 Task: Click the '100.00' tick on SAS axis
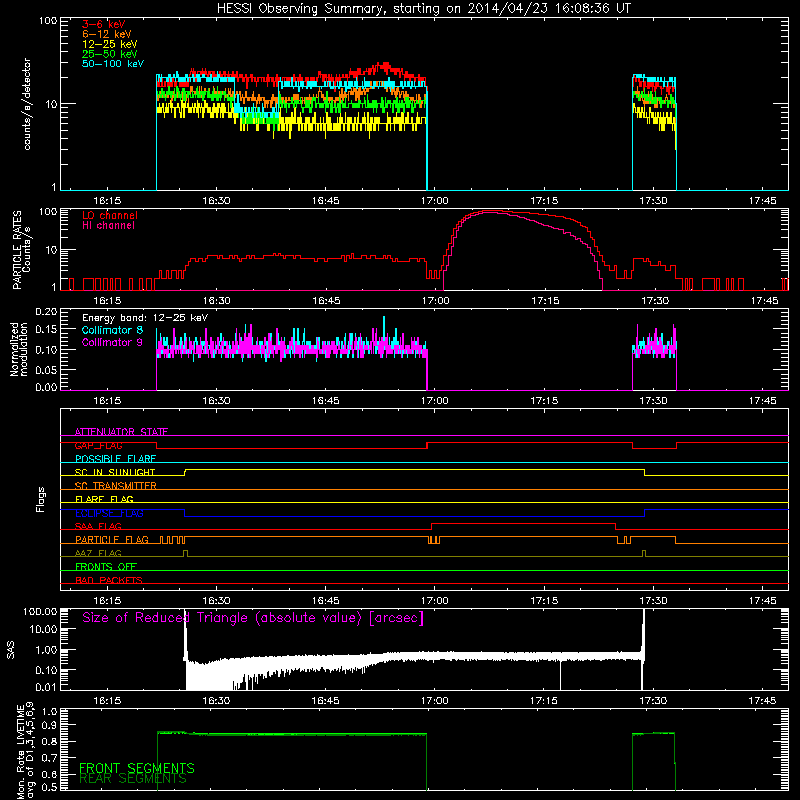40,612
